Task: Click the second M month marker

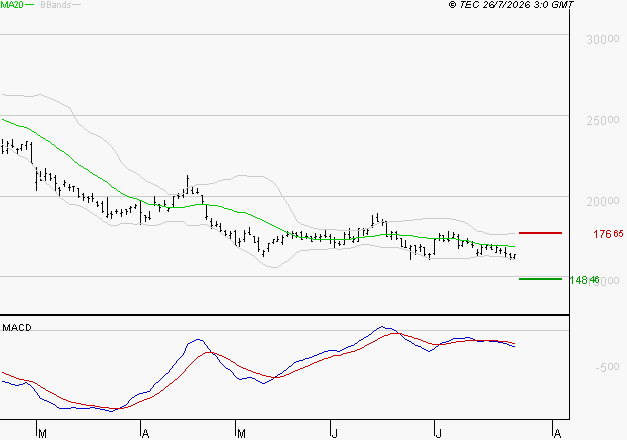Action: tap(241, 433)
